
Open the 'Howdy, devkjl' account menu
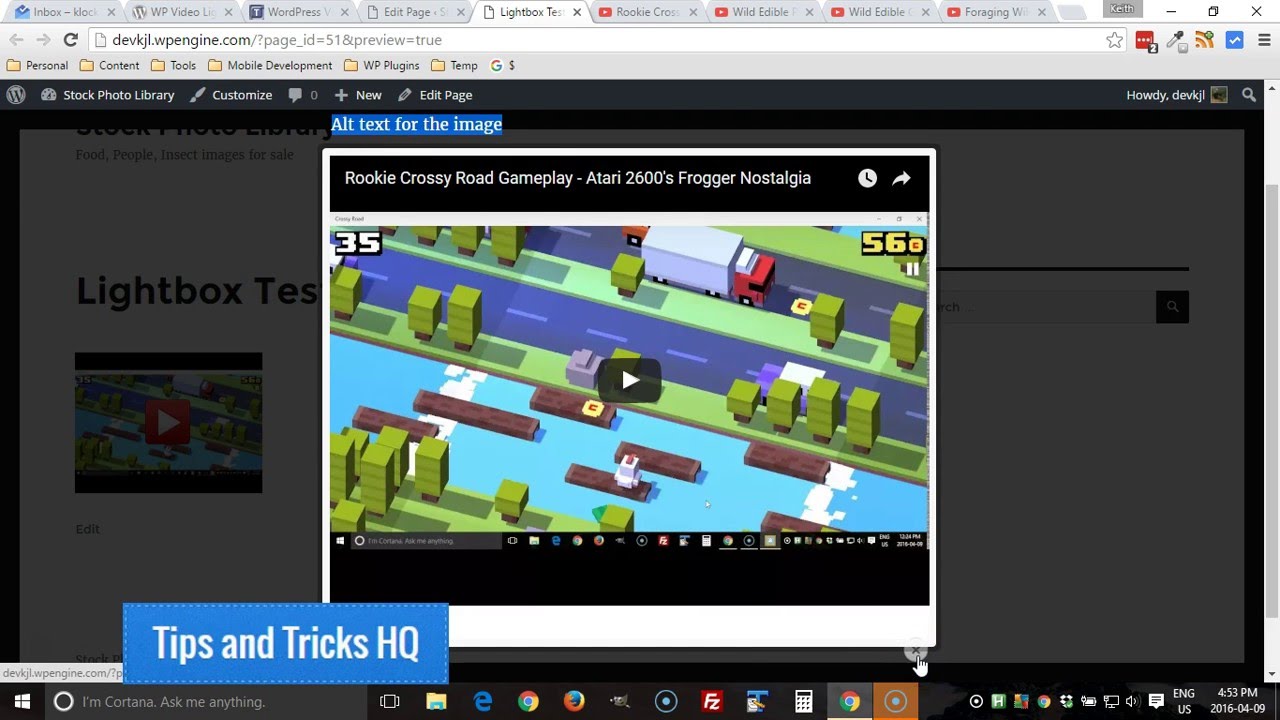(1177, 95)
